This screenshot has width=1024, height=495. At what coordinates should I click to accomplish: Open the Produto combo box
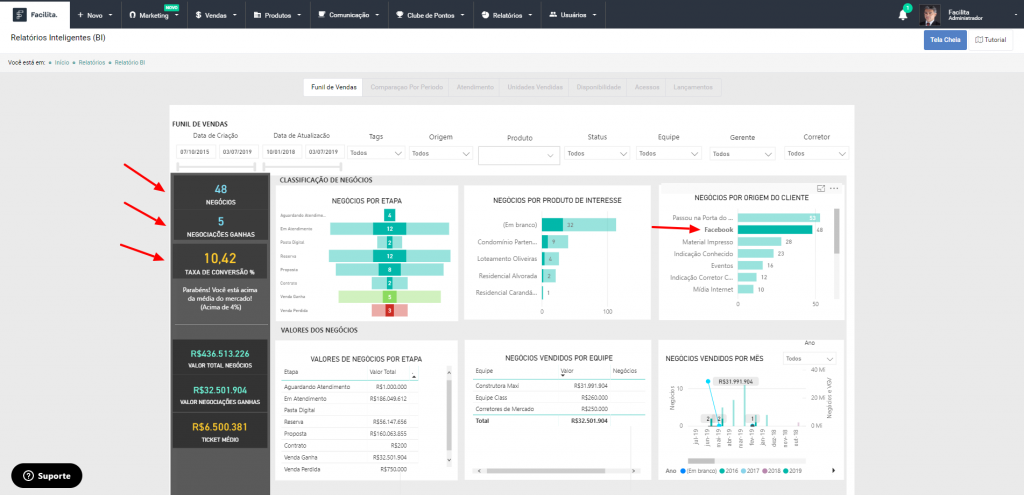click(519, 155)
